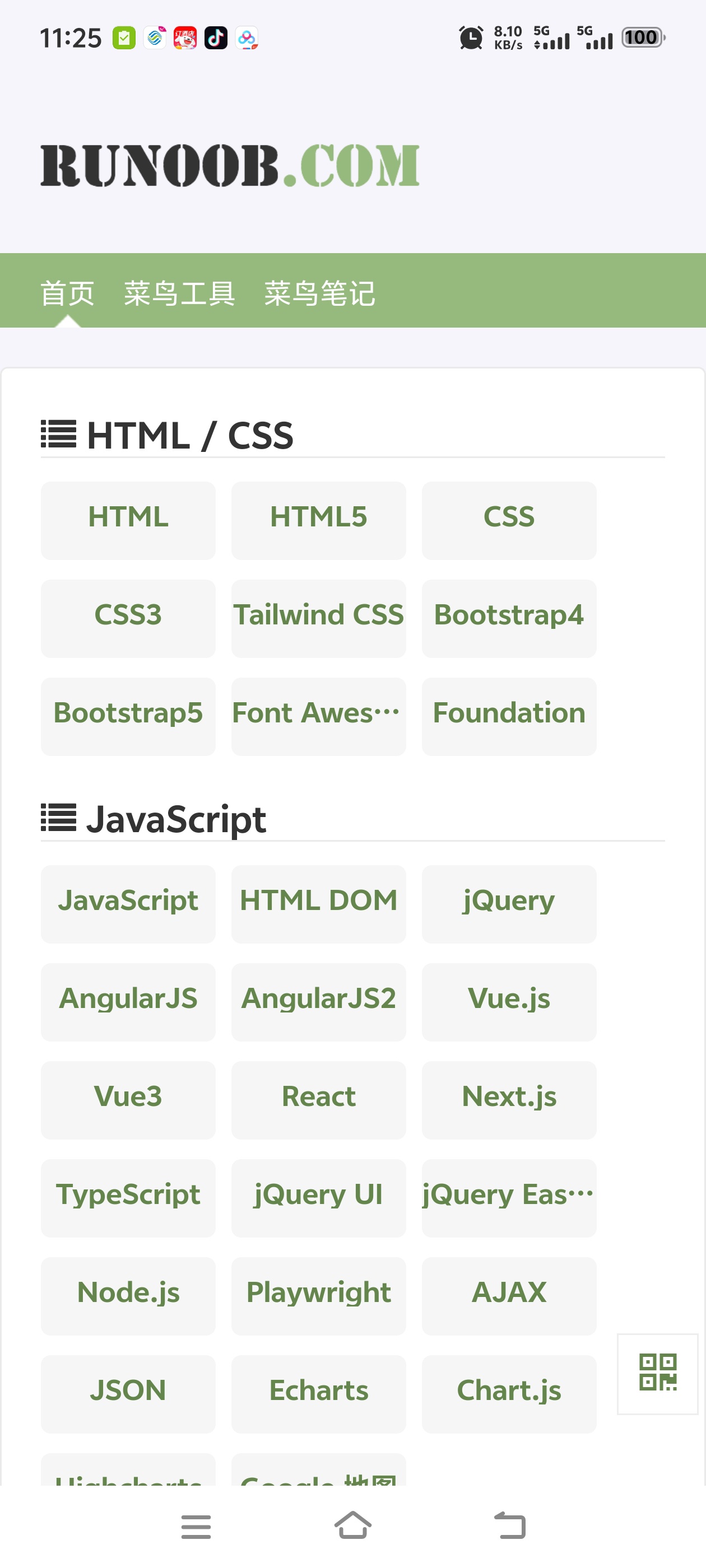Open the Chart.js tutorial
This screenshot has height=1568, width=706.
tap(509, 1394)
